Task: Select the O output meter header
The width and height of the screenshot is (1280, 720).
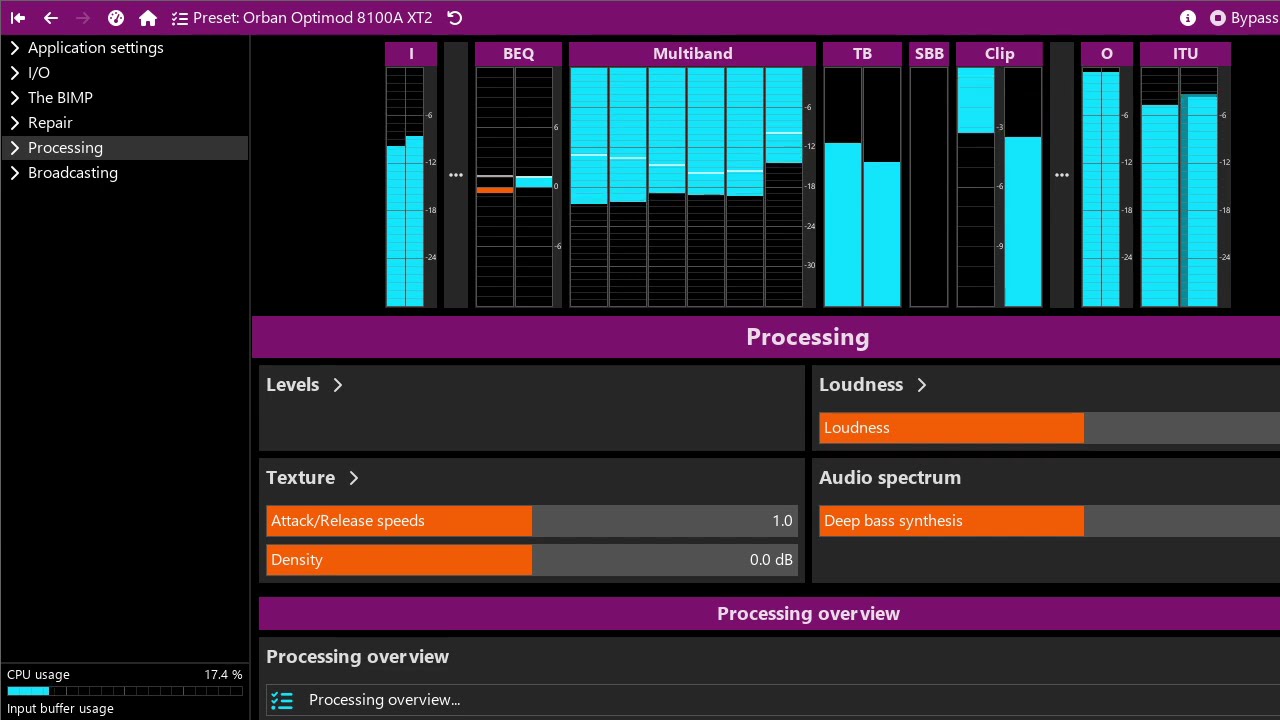Action: (x=1107, y=54)
